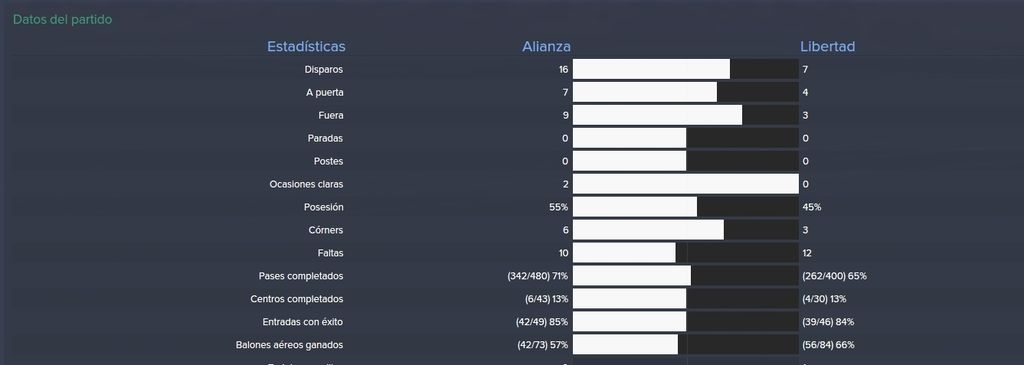
Task: Click the Posesión comparison bar
Action: pos(686,207)
